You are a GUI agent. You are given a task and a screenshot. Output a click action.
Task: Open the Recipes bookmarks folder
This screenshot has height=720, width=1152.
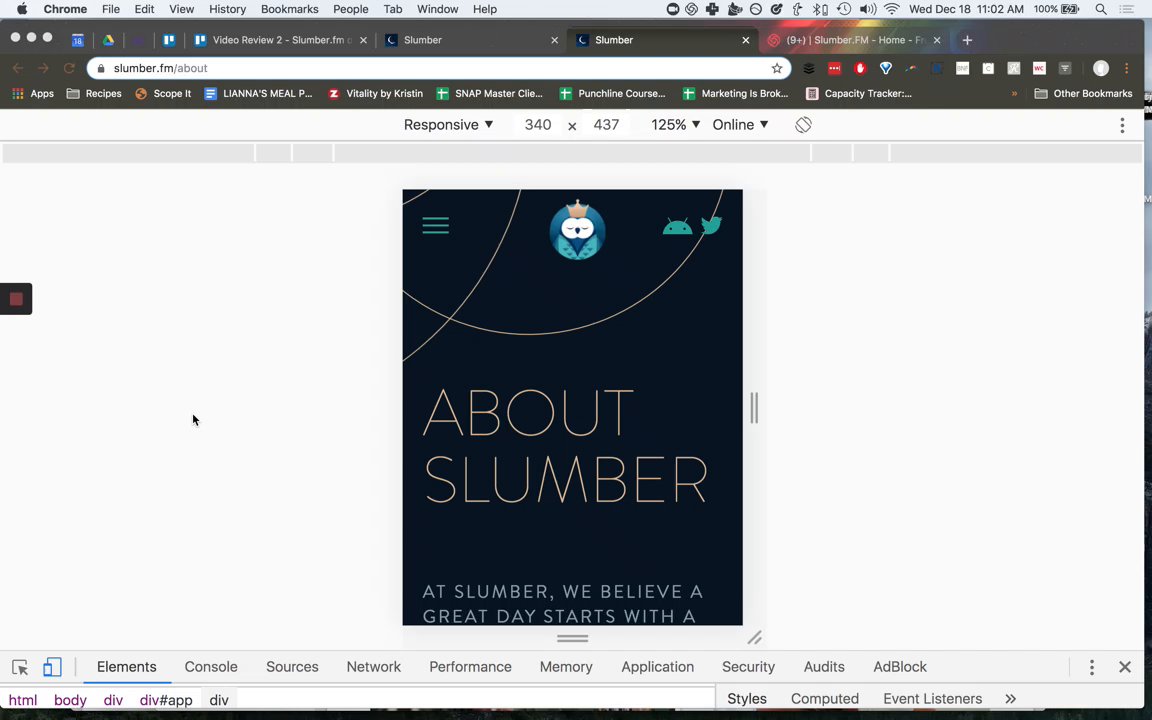click(x=94, y=94)
